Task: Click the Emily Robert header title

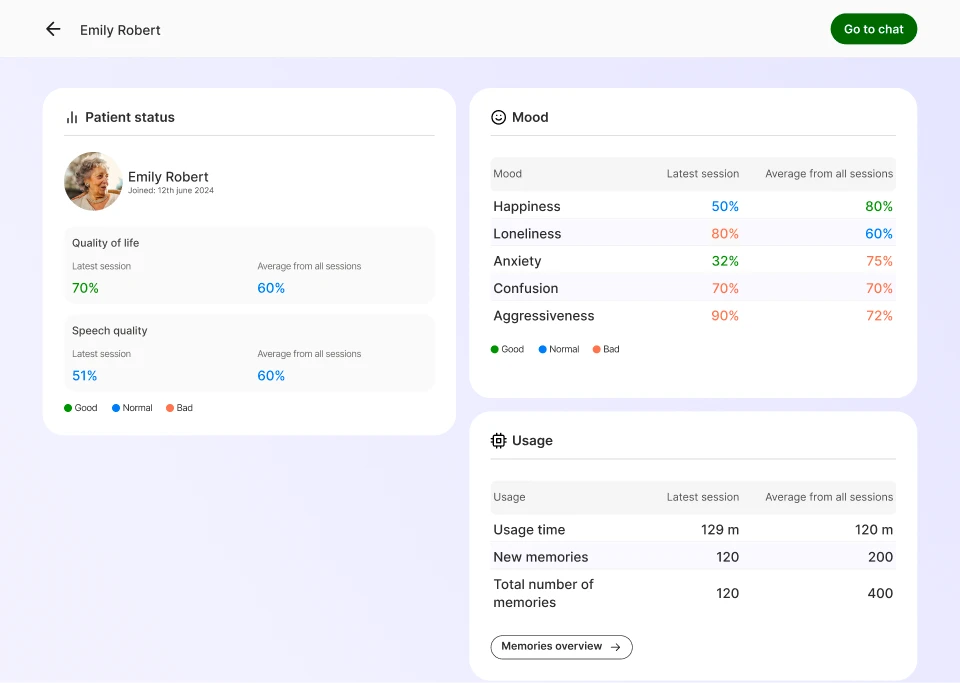Action: 120,30
